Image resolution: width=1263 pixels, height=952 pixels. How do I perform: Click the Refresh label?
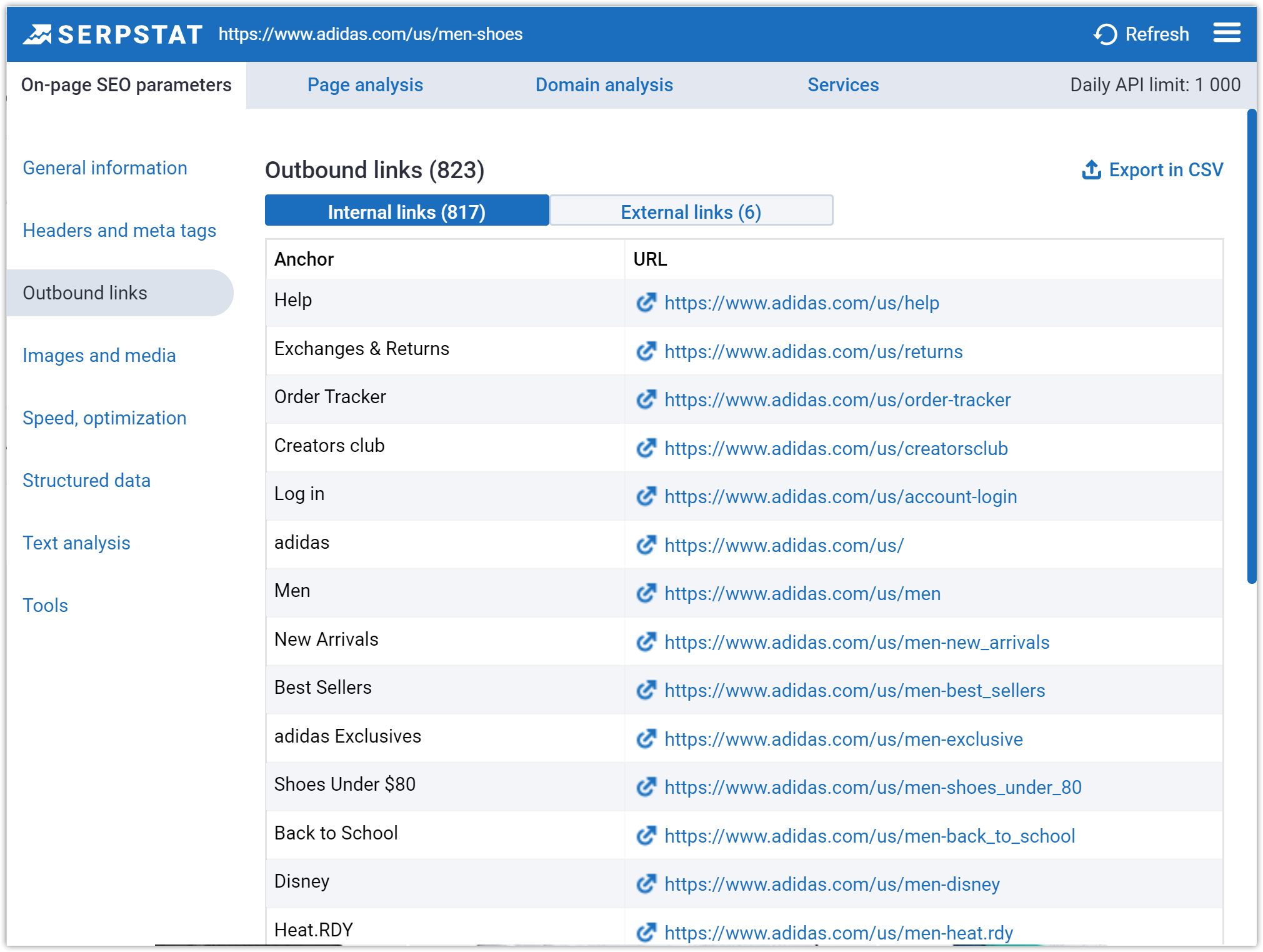(1157, 34)
